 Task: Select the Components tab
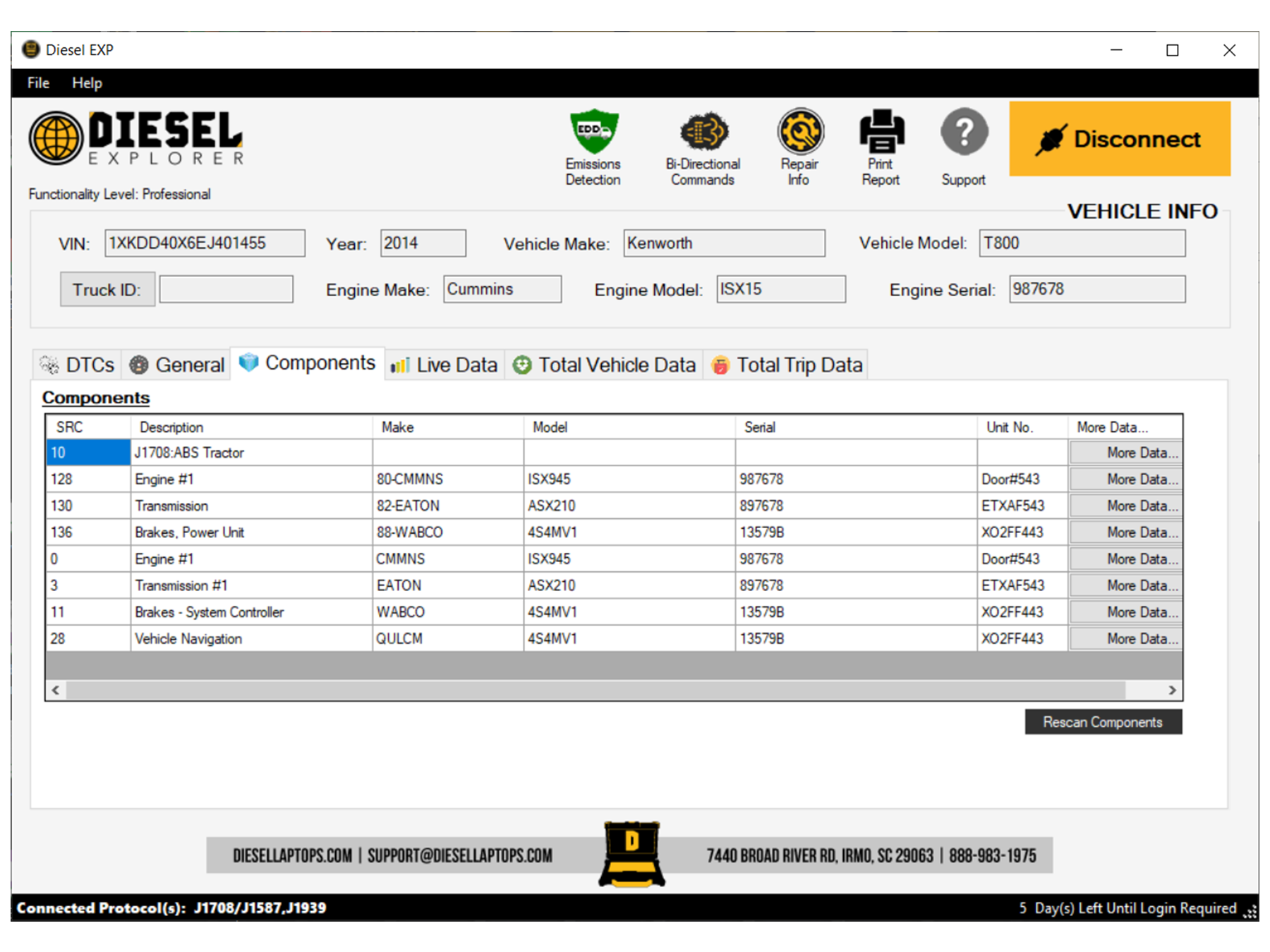(308, 363)
